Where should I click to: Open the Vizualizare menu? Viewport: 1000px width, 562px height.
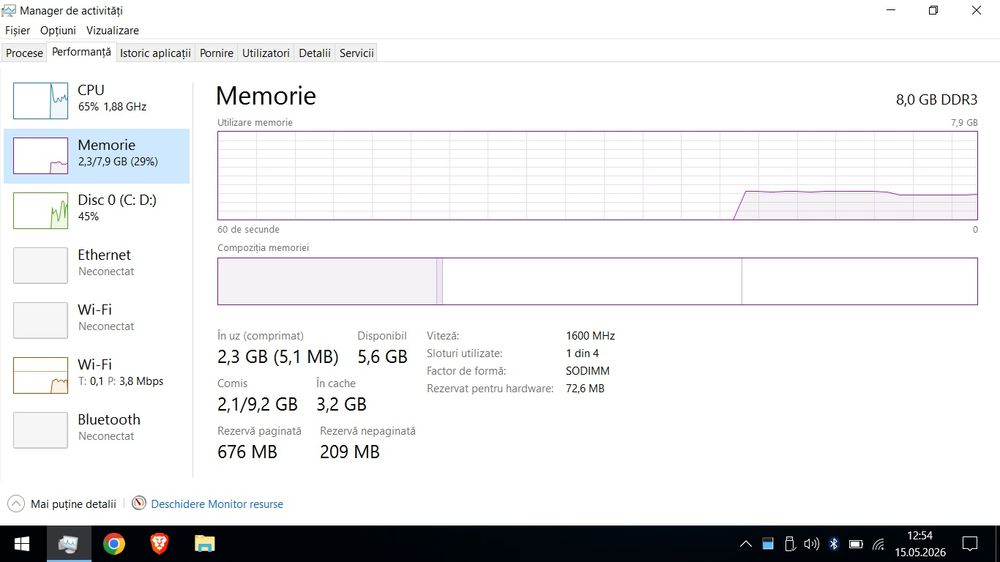[112, 30]
